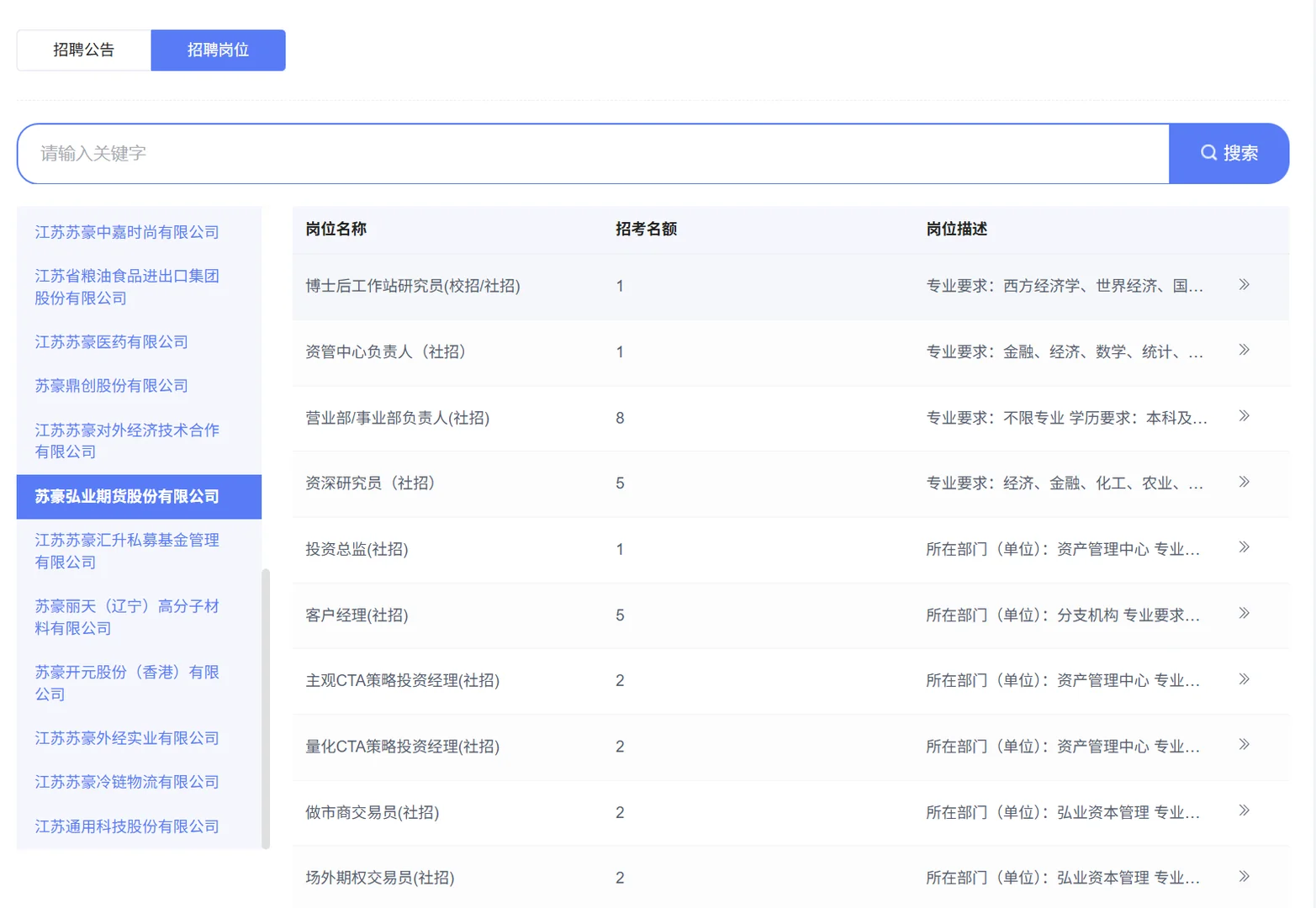Expand the 主观CTA策略投资经理 description chevron
Viewport: 1316px width, 908px height.
click(x=1244, y=678)
